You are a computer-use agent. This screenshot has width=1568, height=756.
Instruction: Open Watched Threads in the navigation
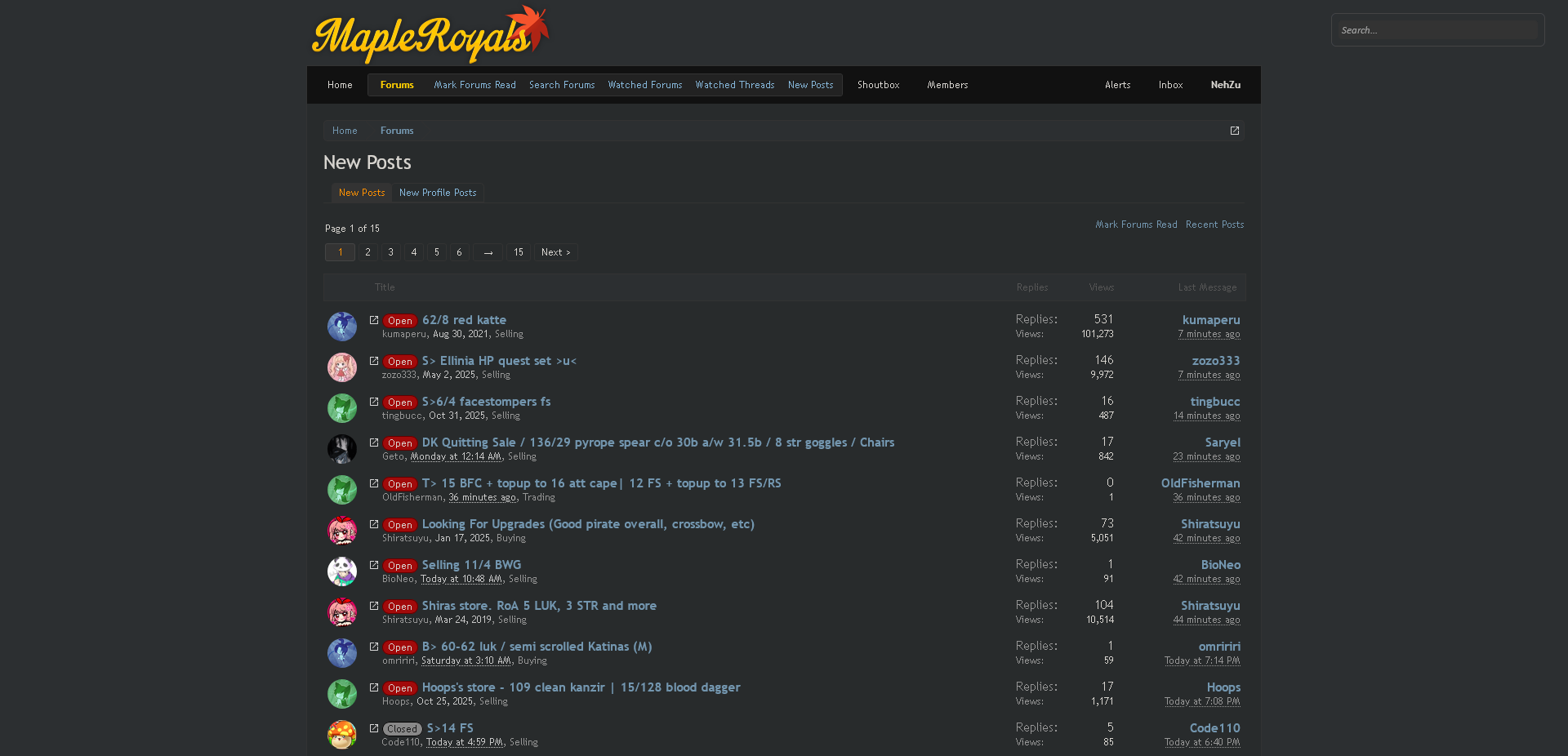coord(734,85)
